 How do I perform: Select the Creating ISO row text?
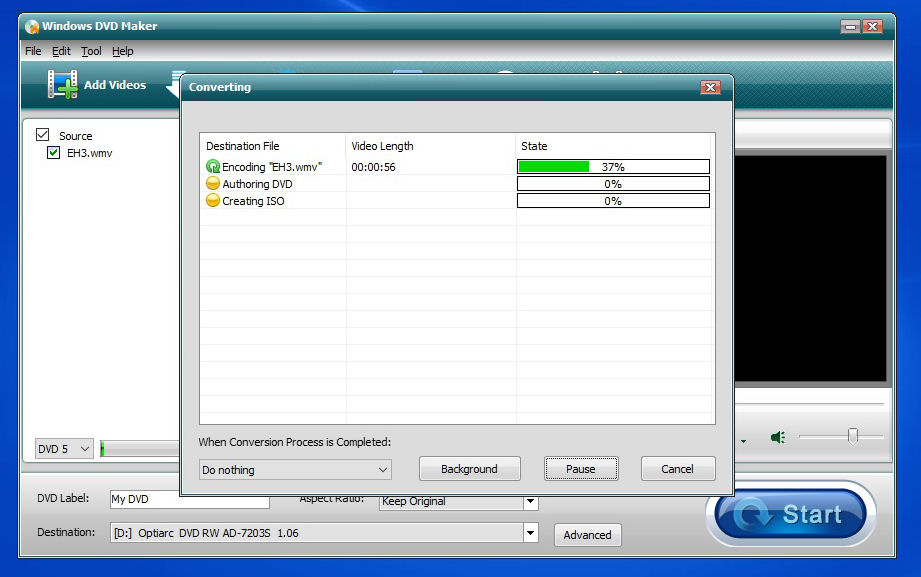253,201
